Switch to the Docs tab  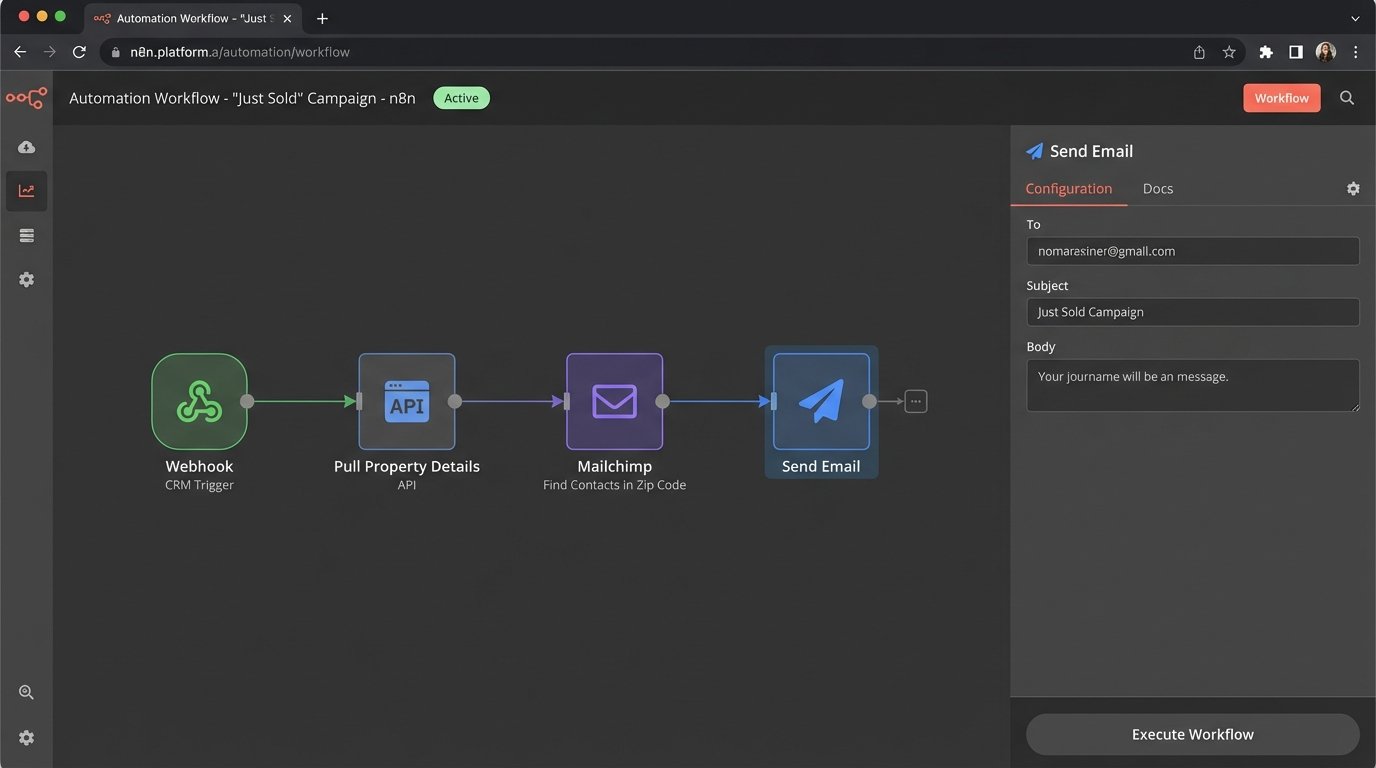pos(1158,189)
